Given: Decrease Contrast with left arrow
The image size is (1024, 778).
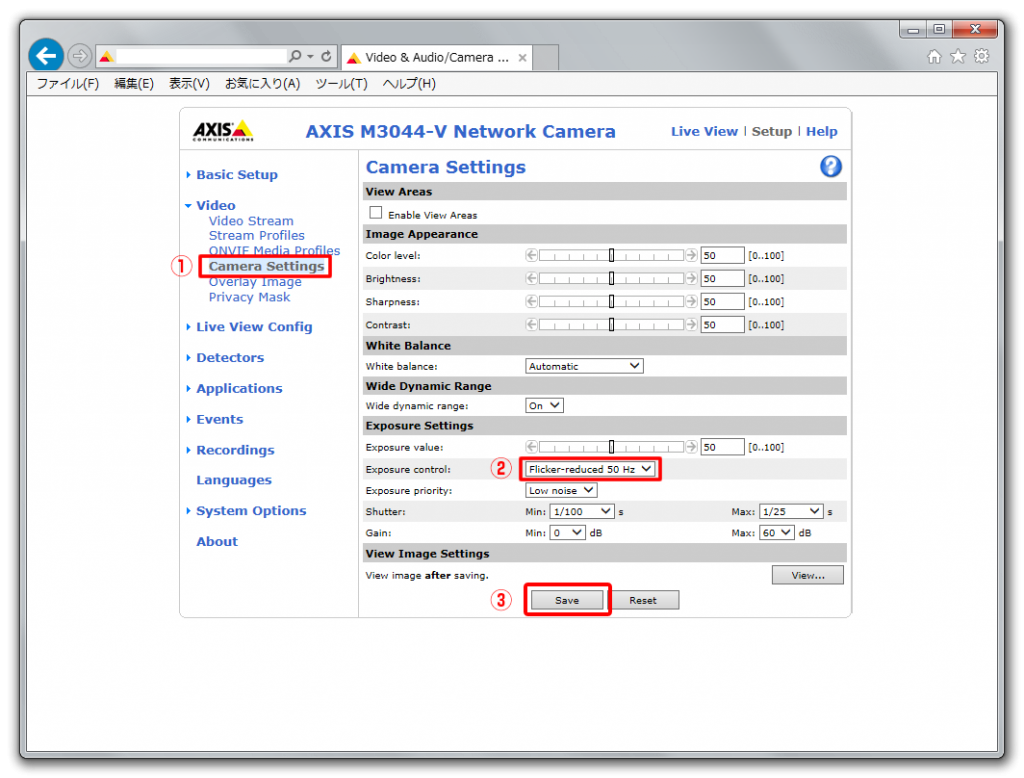Looking at the screenshot, I should click(531, 324).
